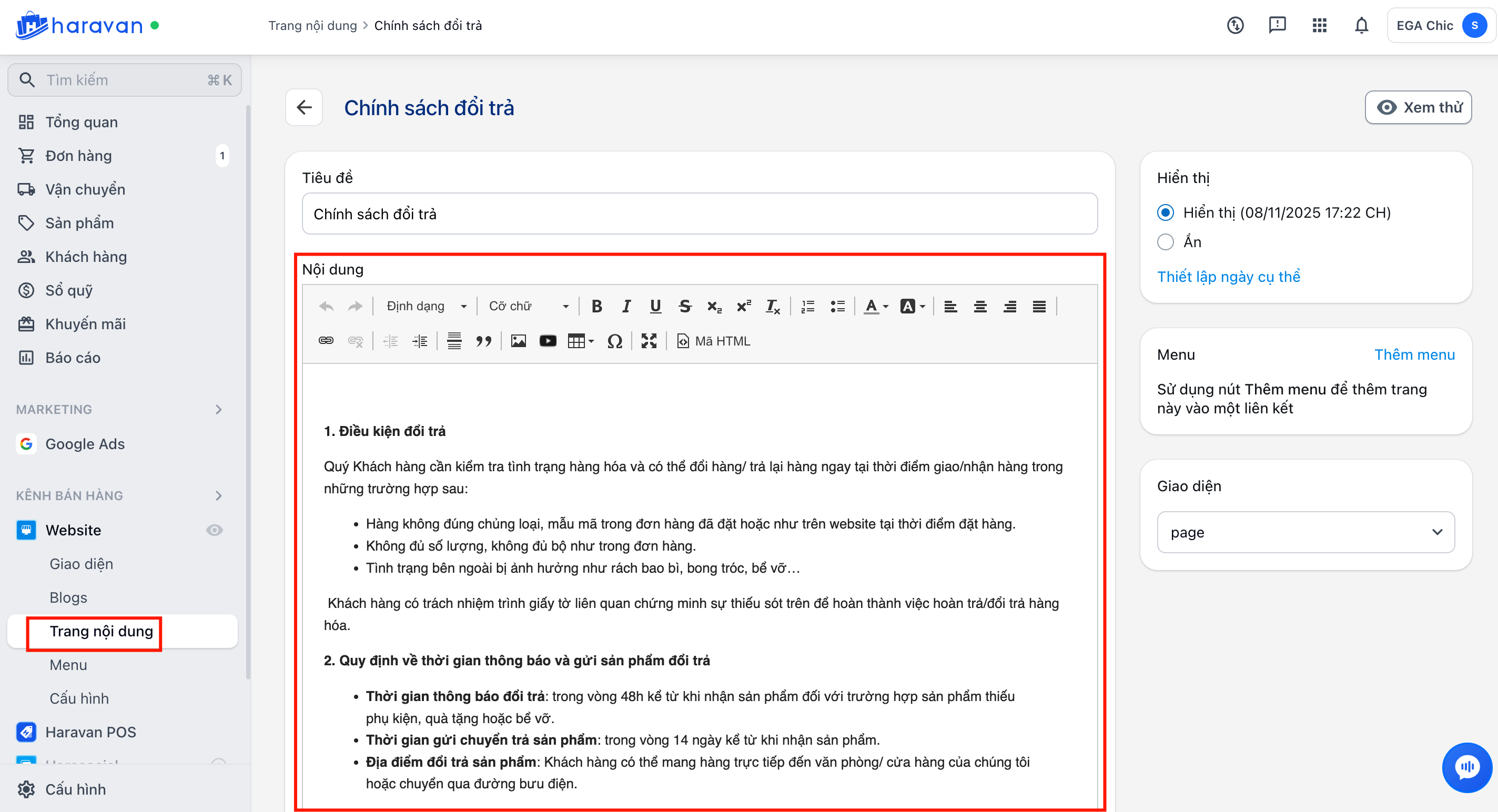Toggle bold formatting in editor toolbar
The width and height of the screenshot is (1498, 812).
596,306
